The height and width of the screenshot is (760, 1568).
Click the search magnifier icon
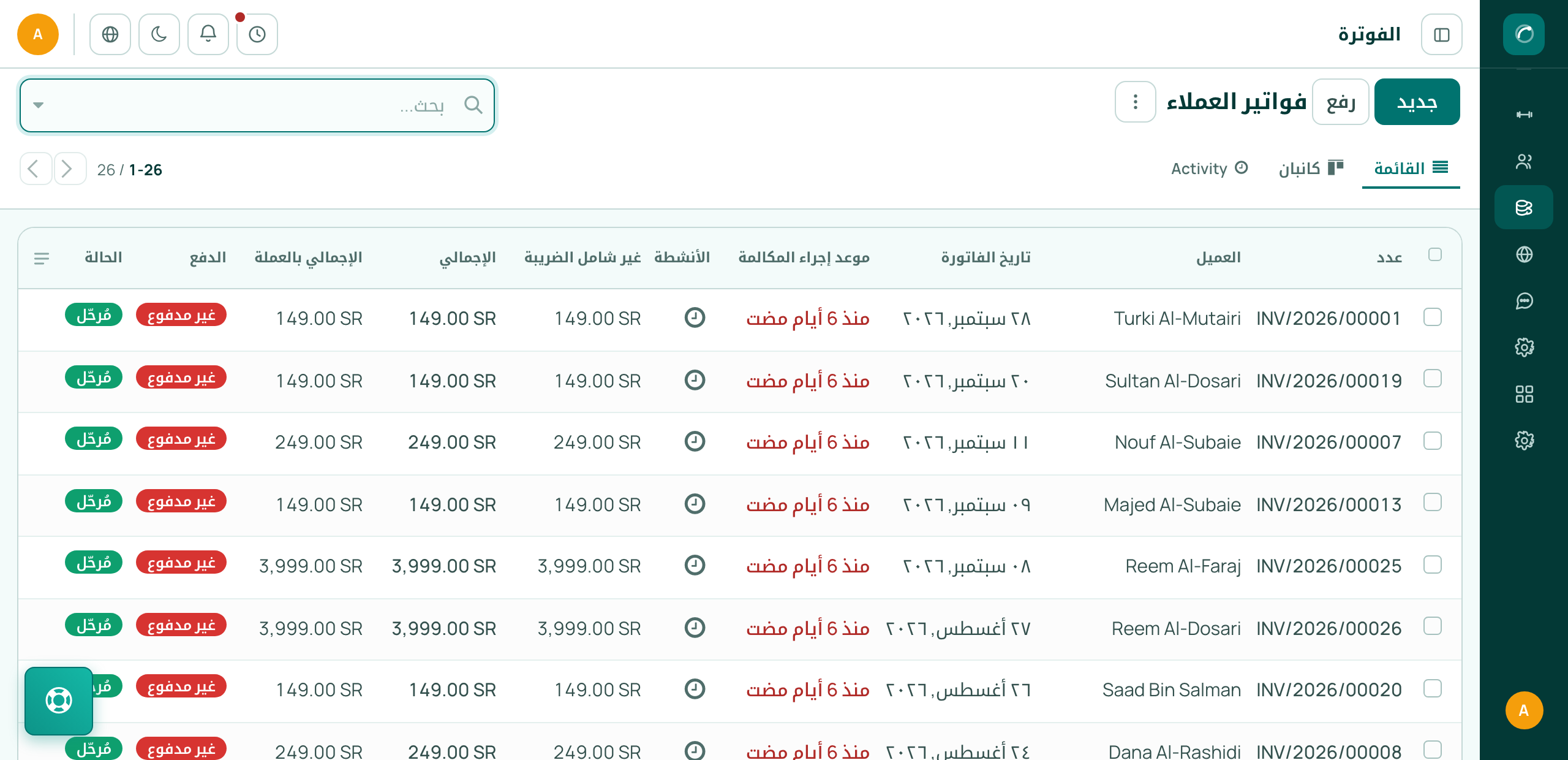pyautogui.click(x=473, y=105)
